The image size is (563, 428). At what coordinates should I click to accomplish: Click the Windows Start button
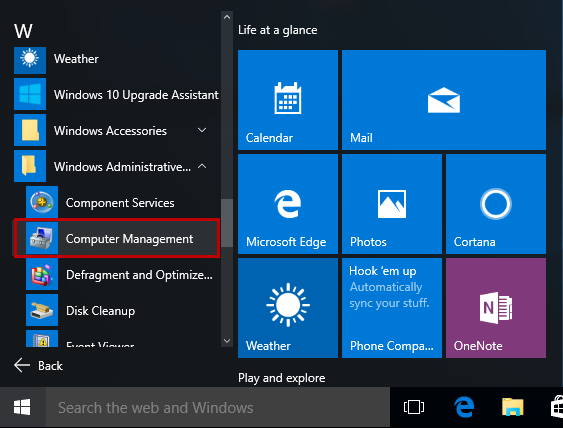[22, 408]
